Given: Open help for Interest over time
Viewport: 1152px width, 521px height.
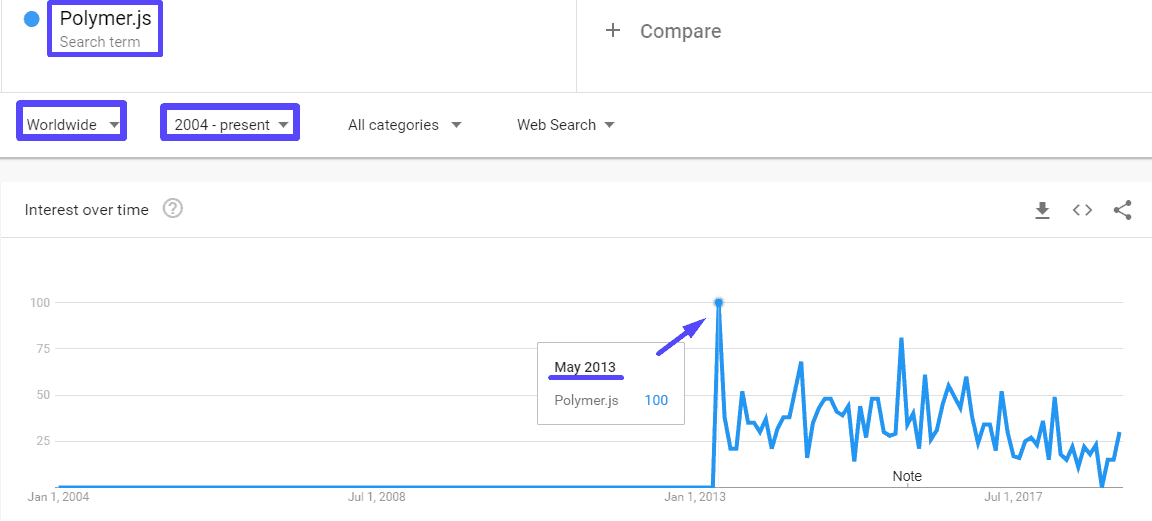Looking at the screenshot, I should point(173,209).
